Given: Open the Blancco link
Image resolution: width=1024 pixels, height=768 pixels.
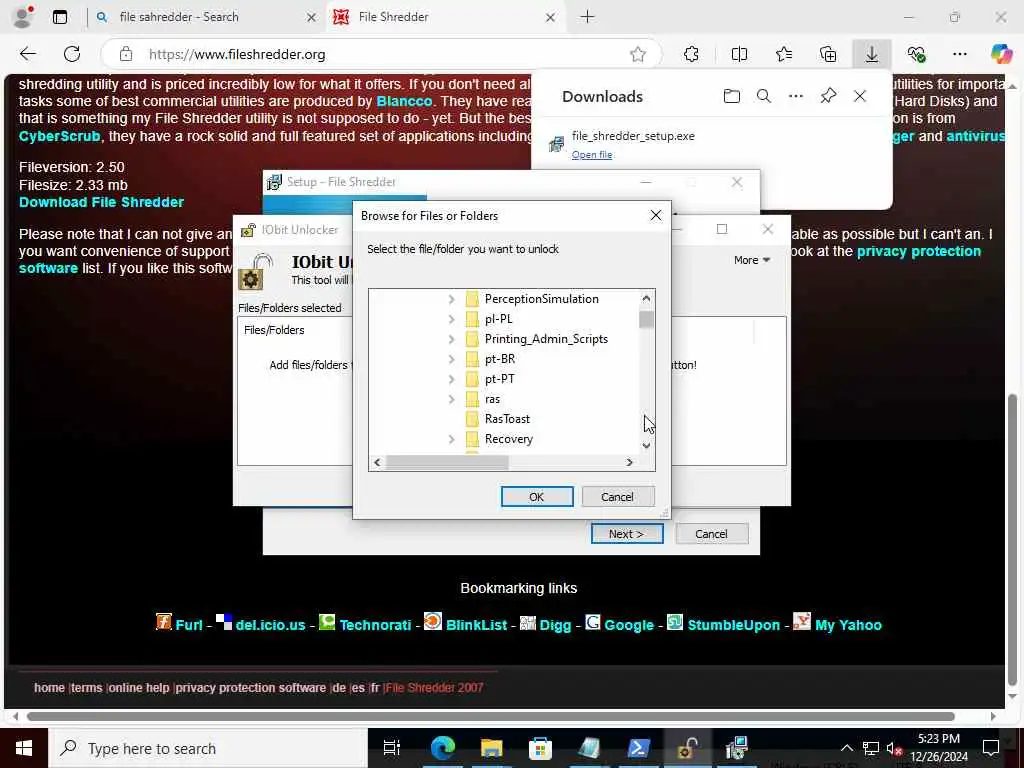Looking at the screenshot, I should pos(404,101).
